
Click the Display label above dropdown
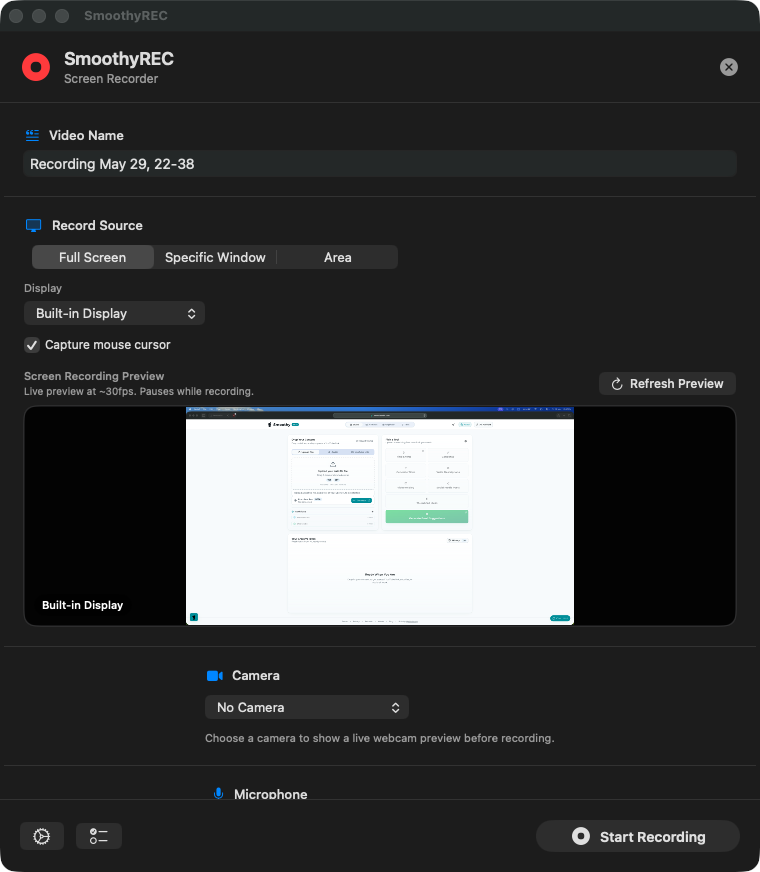(x=43, y=288)
